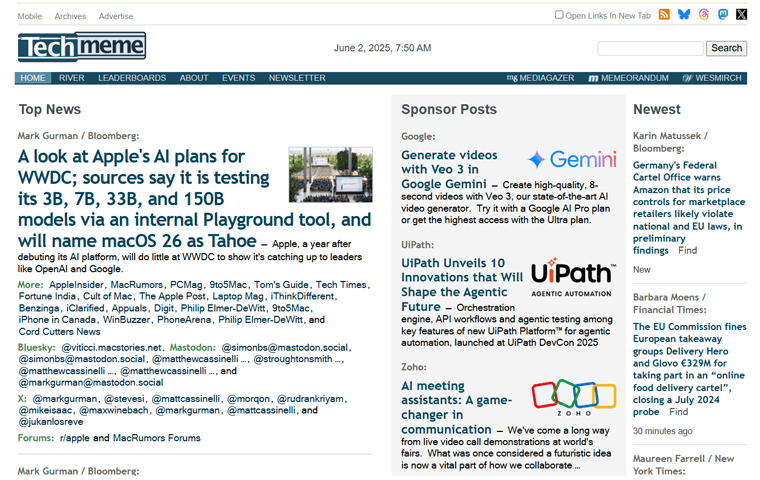Open the WinBuzzer source link
760x480 pixels.
coord(126,320)
